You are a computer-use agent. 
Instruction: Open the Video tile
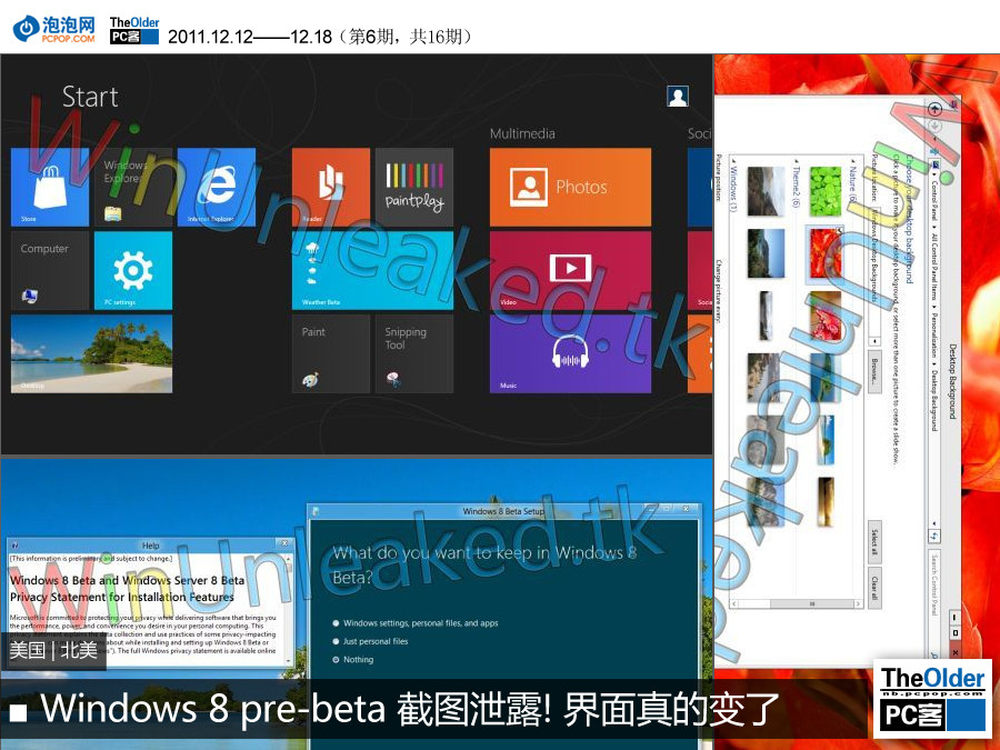click(x=570, y=270)
